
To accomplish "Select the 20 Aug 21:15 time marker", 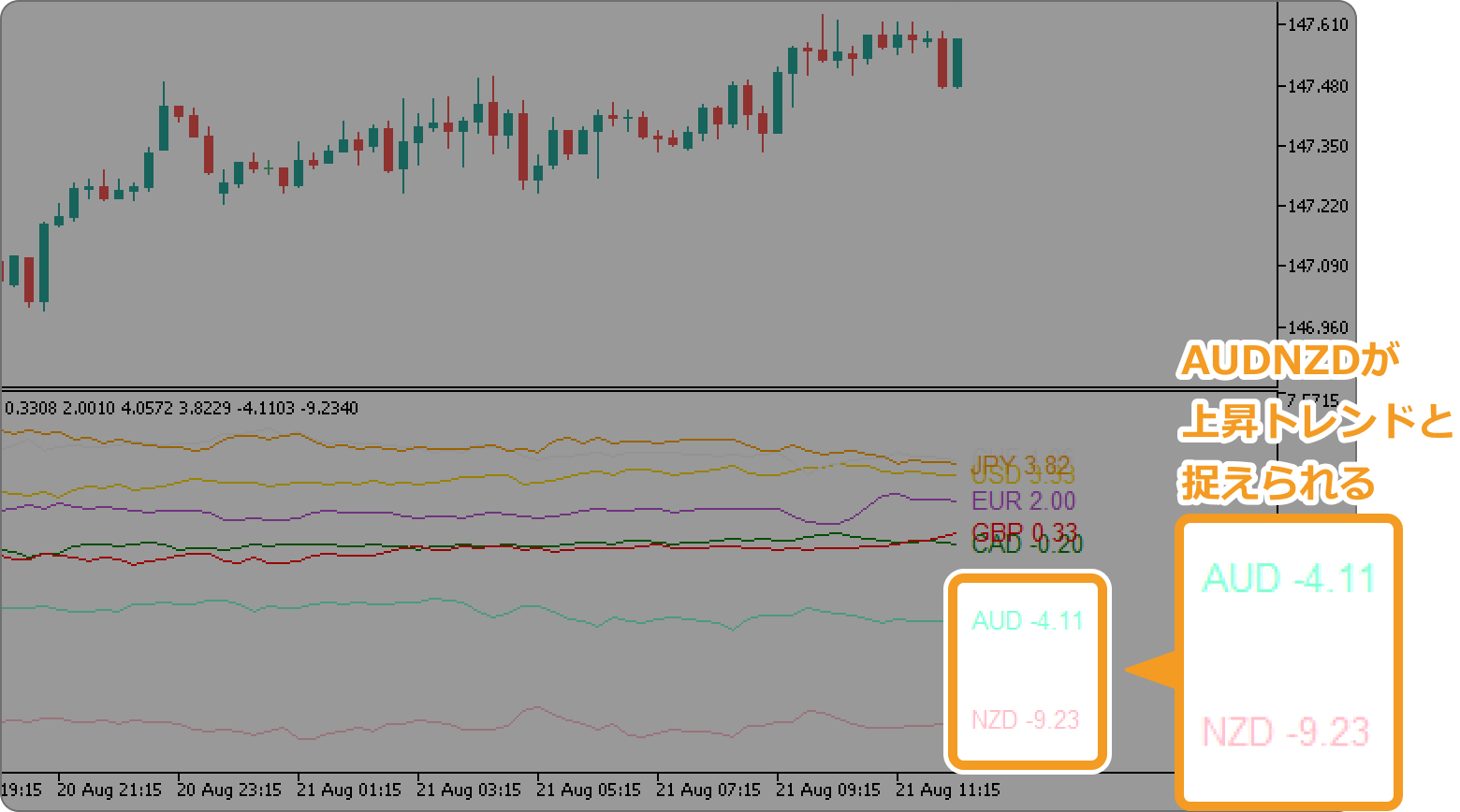I will tap(109, 790).
